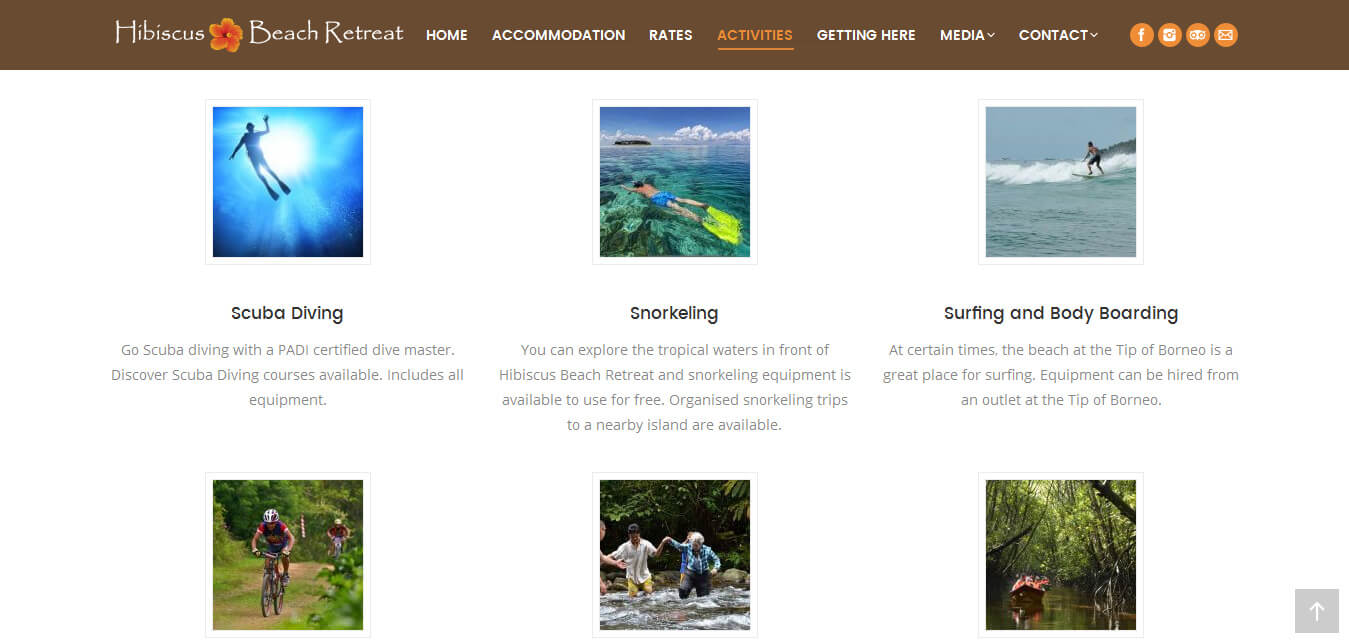Open the mangrove river boat photo
The image size is (1349, 641).
(x=1061, y=555)
